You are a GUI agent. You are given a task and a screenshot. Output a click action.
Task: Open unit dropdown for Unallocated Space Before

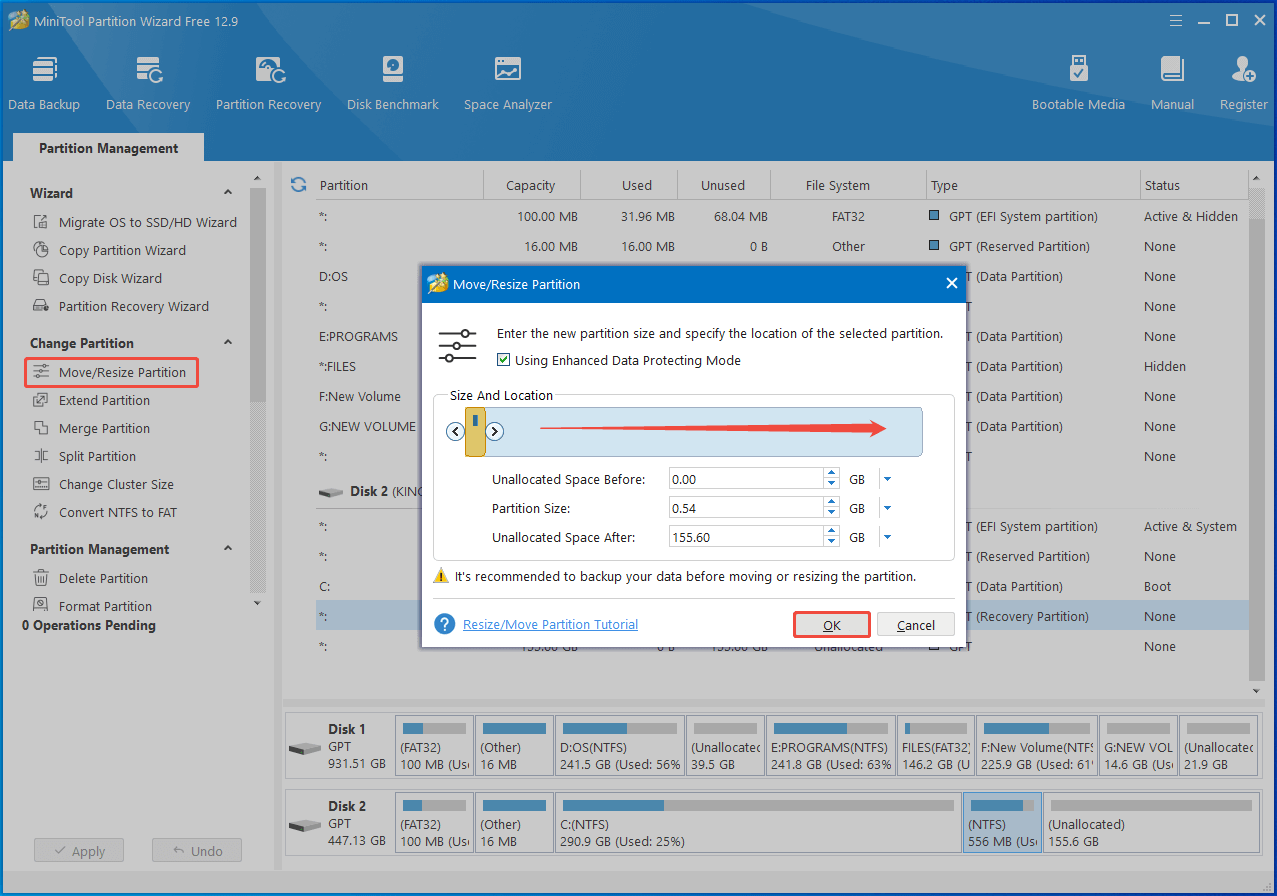887,479
